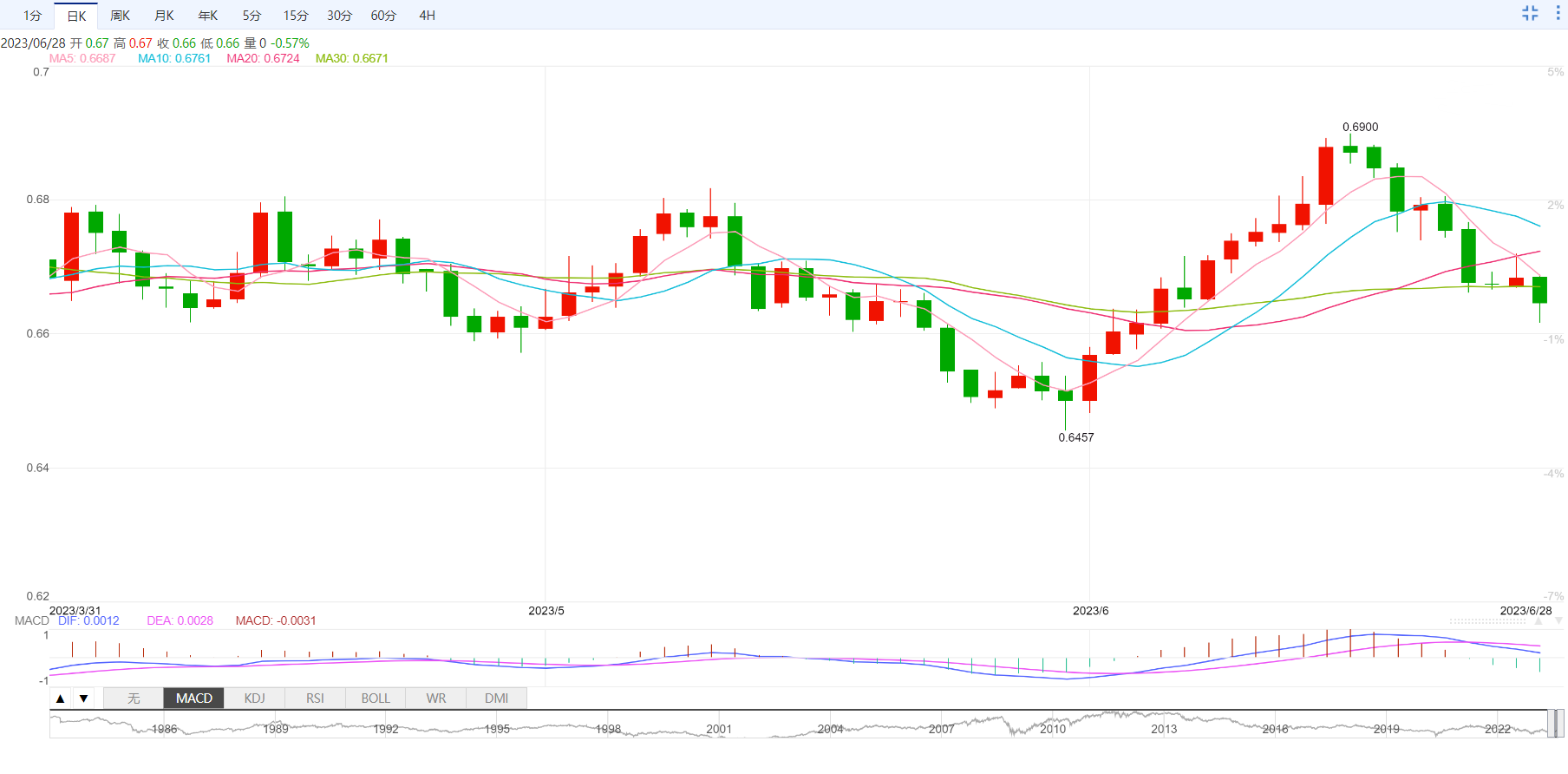The image size is (1568, 774).
Task: Select the 周K weekly candlestick tab
Action: (x=120, y=16)
